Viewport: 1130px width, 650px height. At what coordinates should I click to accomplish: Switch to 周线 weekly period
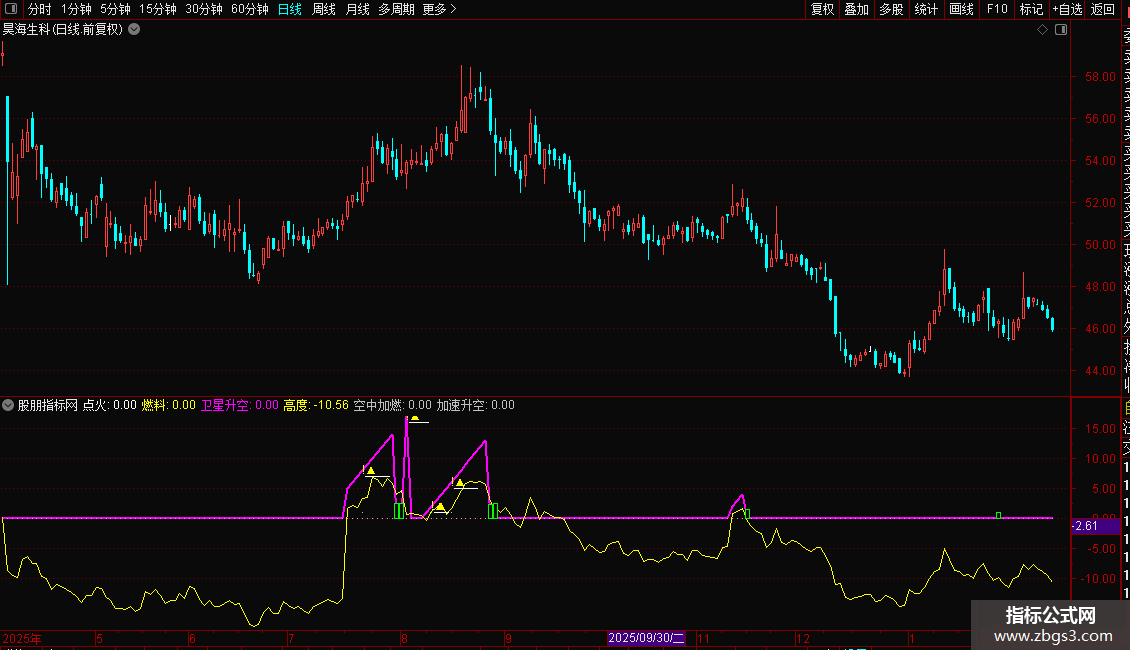[x=324, y=9]
